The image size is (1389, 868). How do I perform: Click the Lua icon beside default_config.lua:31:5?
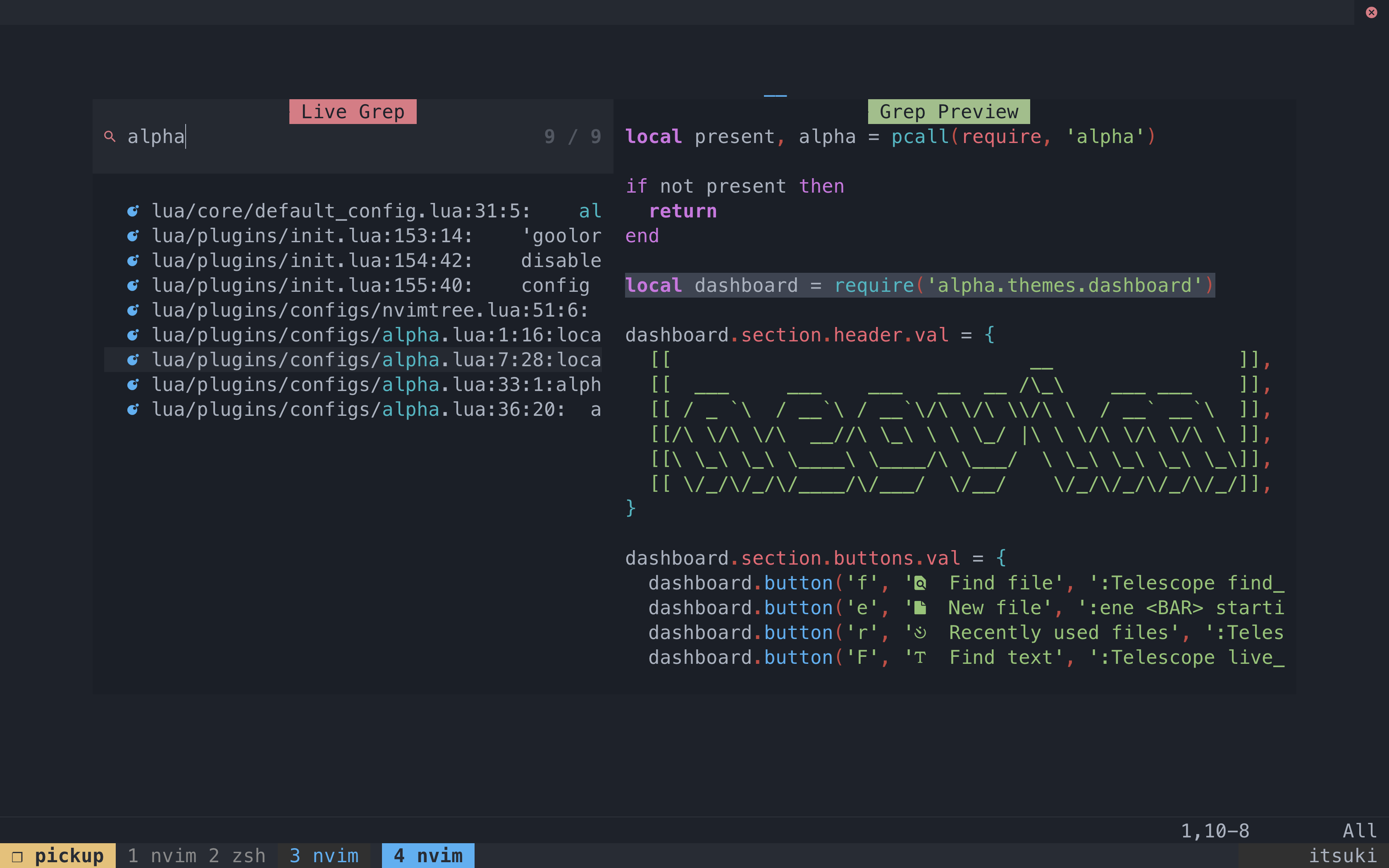click(x=133, y=211)
